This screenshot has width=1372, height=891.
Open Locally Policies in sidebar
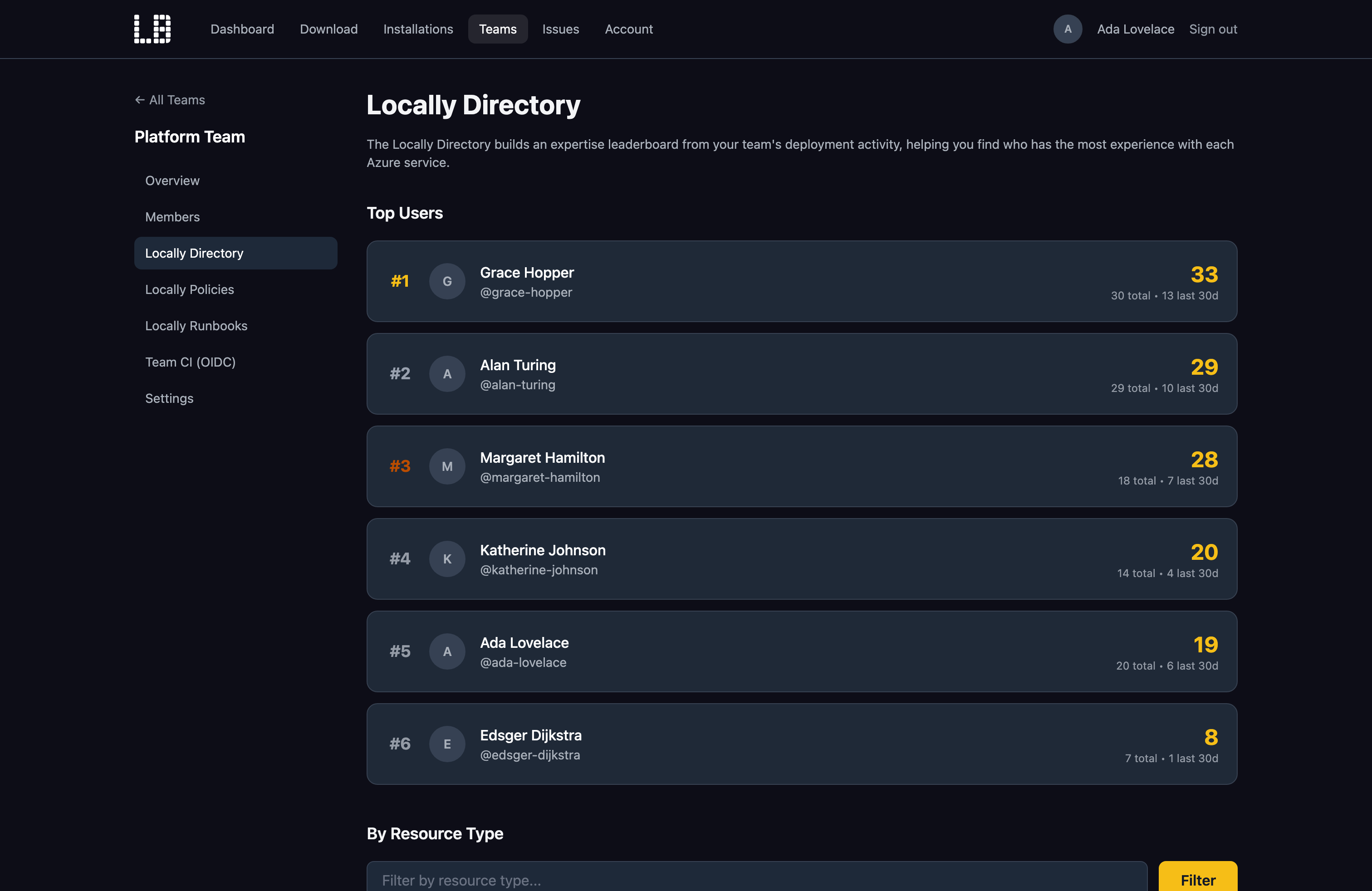pos(236,289)
